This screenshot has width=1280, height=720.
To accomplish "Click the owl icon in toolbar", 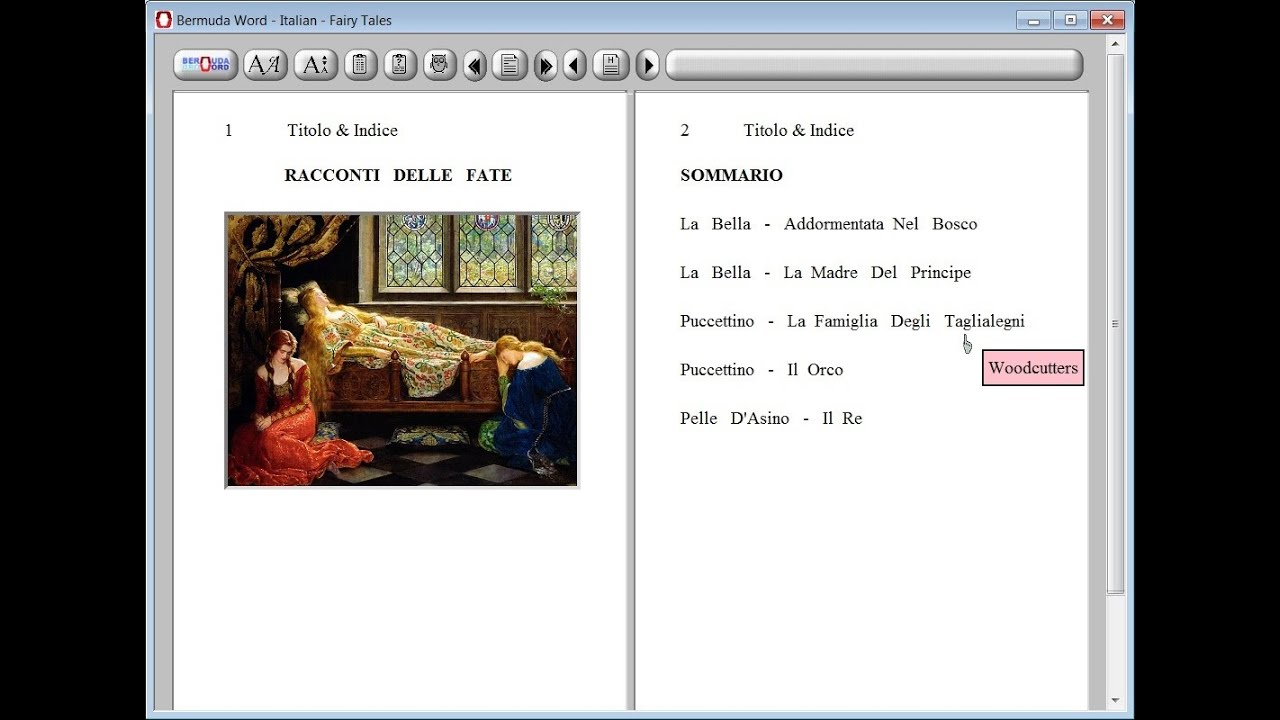I will 439,65.
